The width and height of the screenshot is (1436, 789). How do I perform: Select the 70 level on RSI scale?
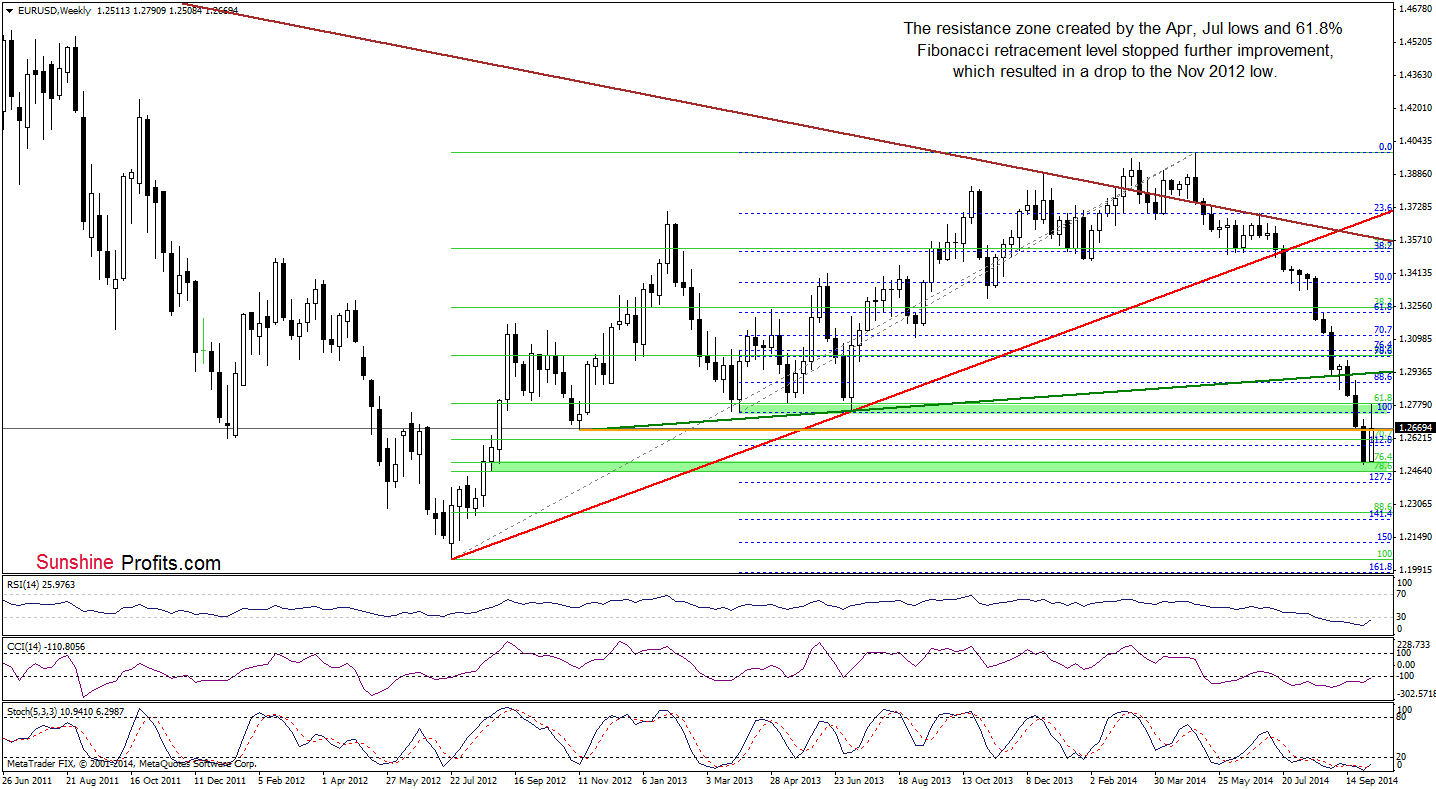pos(1404,593)
